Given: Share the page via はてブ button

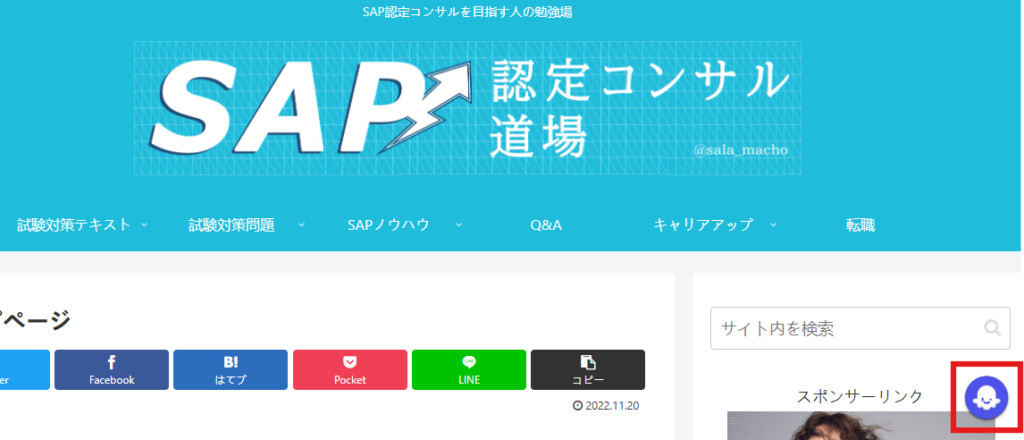Looking at the screenshot, I should (x=230, y=369).
